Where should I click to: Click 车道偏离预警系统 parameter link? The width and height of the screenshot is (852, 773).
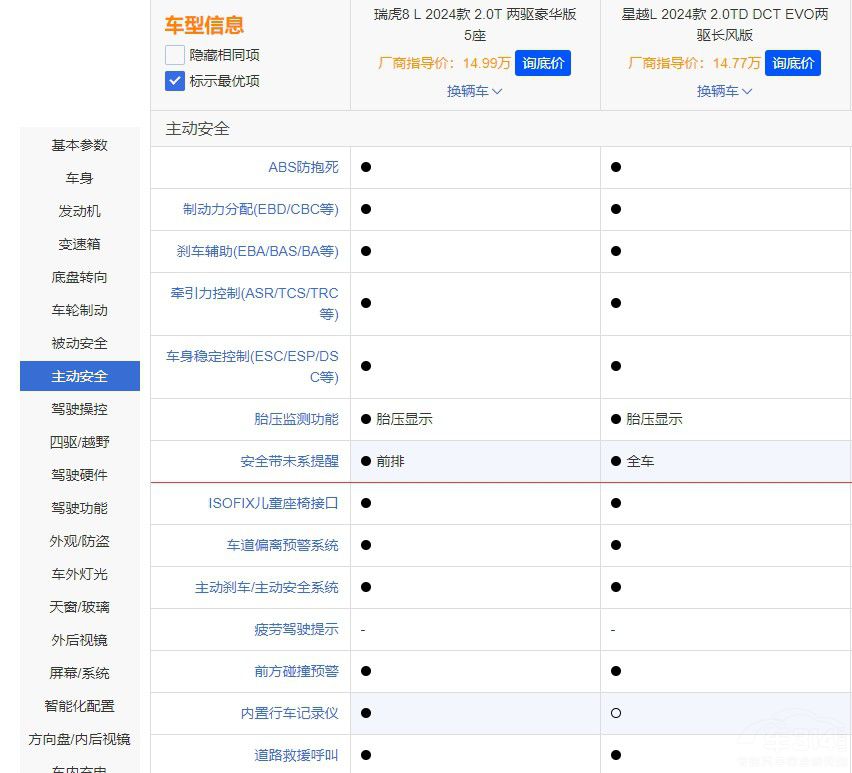(282, 545)
